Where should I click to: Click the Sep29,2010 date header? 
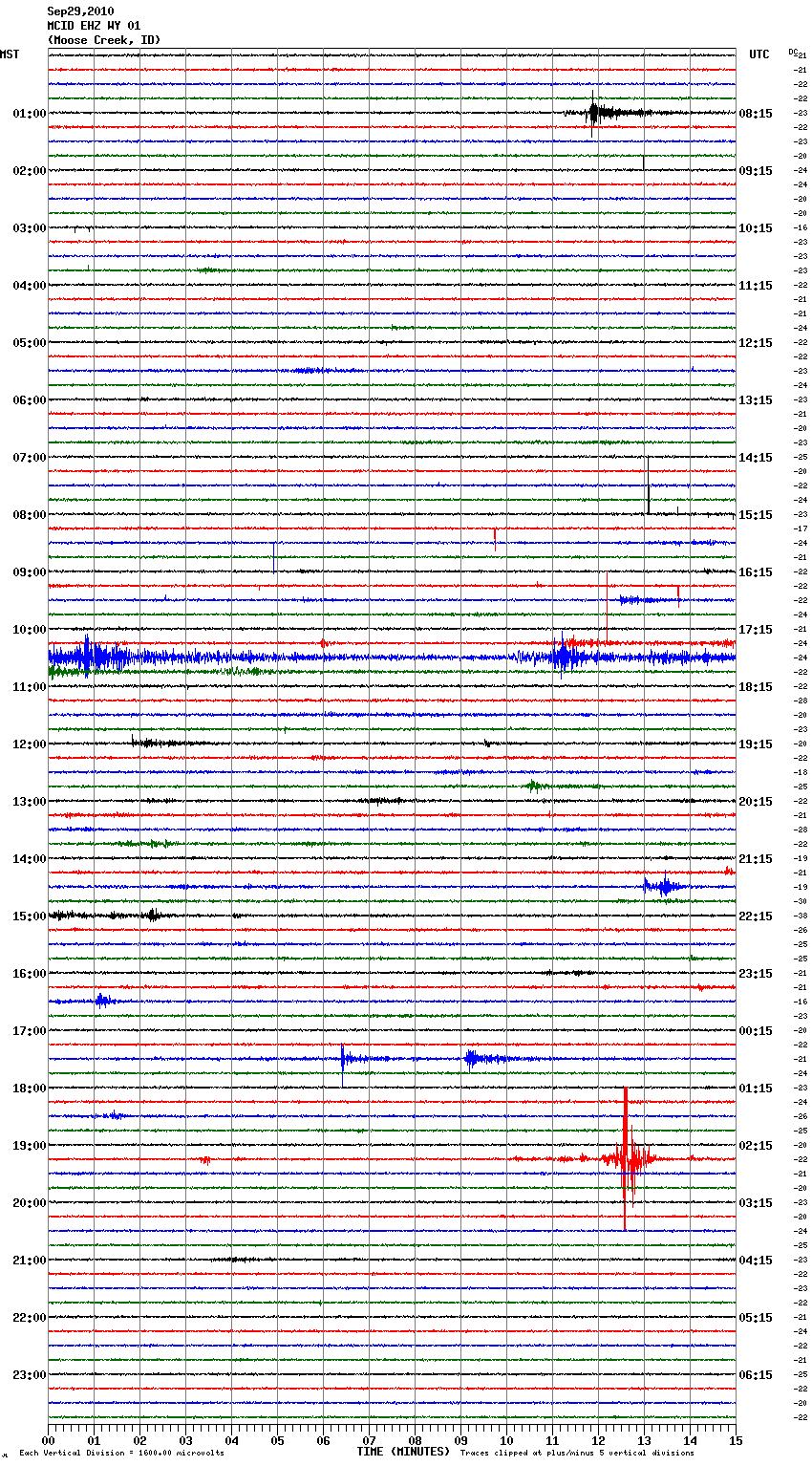tap(80, 11)
